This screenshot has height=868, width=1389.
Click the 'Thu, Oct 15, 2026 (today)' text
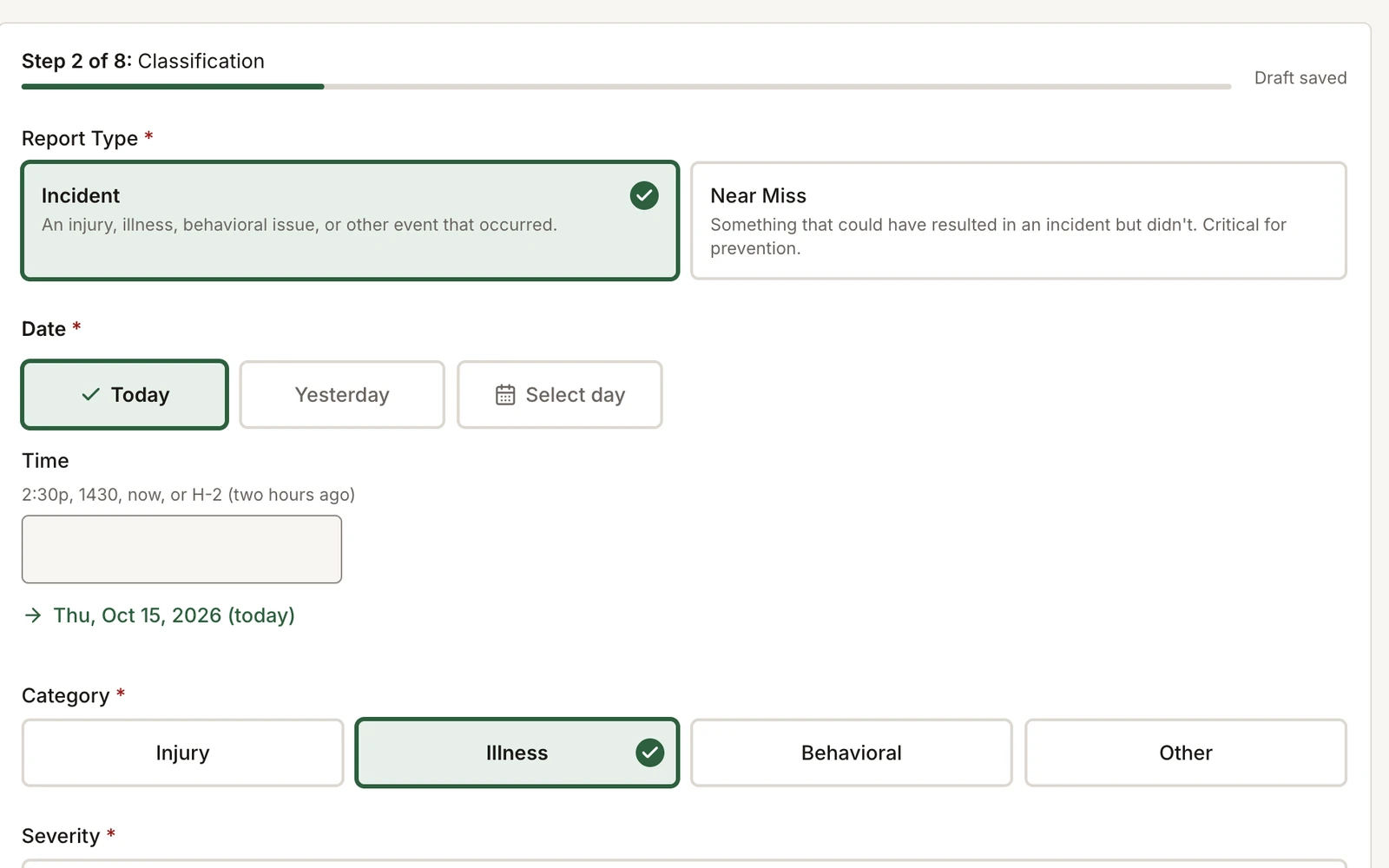(x=174, y=615)
